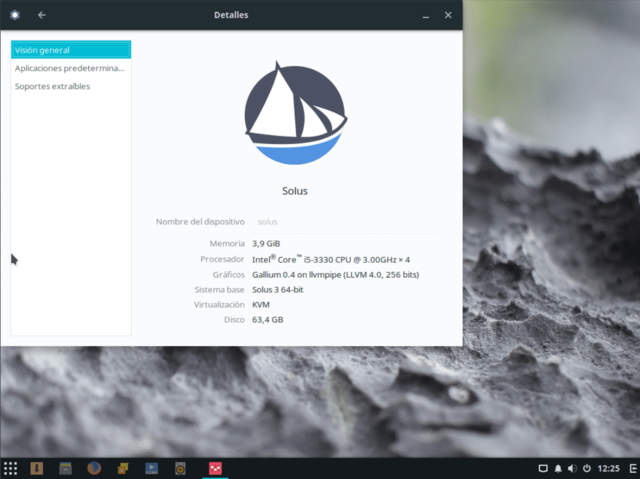Open the music player speaker icon
The width and height of the screenshot is (640, 479).
180,468
